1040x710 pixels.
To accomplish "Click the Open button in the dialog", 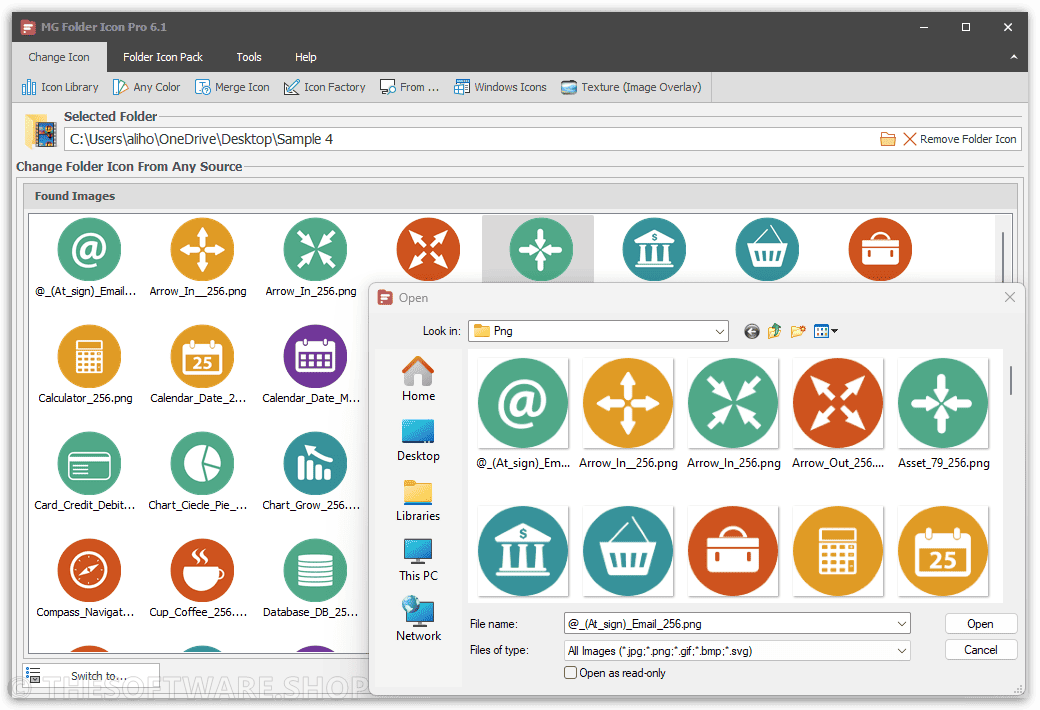I will coord(980,624).
